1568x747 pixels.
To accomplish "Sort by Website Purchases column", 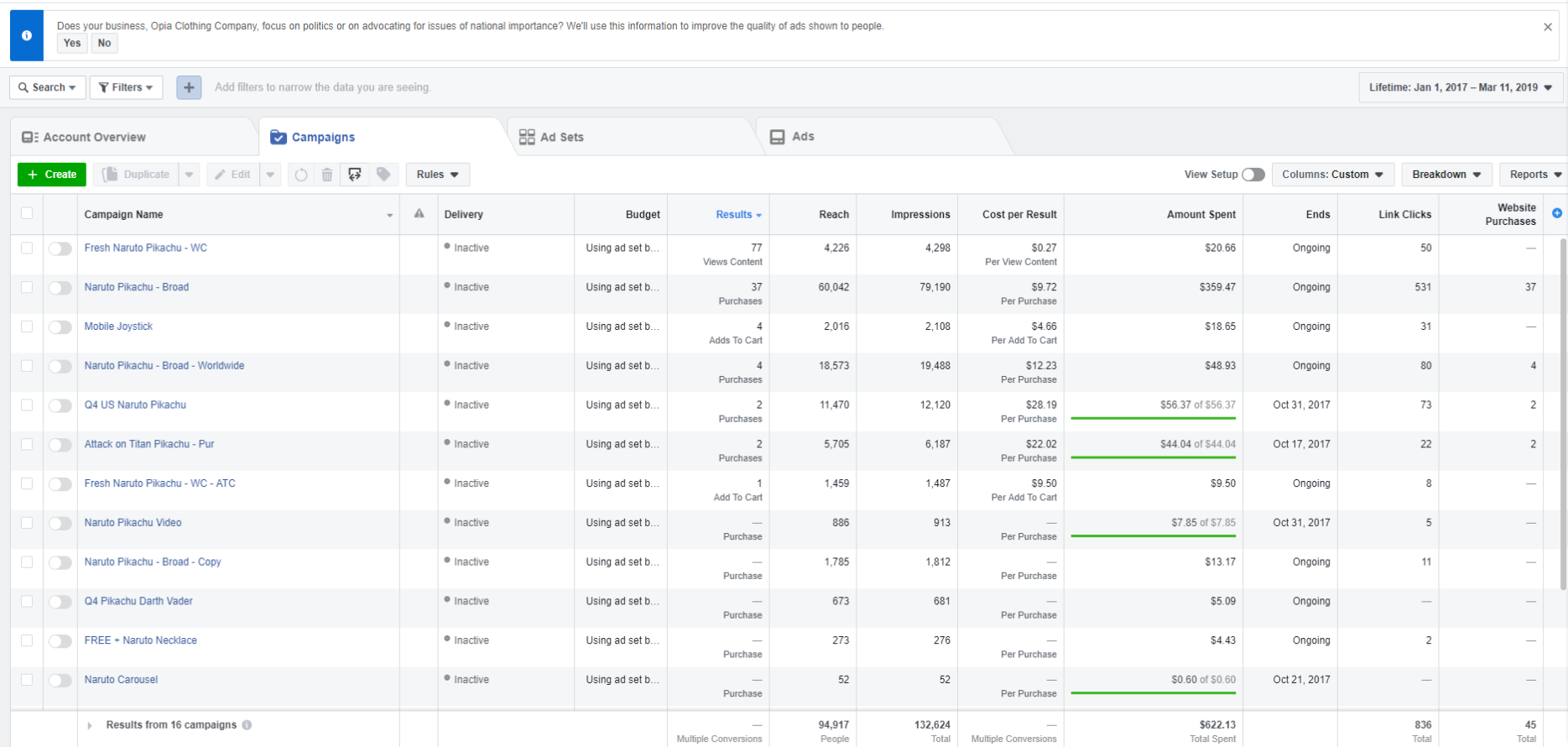I will [x=1492, y=215].
